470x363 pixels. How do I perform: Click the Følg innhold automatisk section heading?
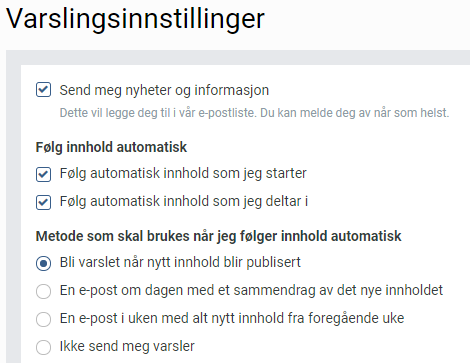point(111,147)
